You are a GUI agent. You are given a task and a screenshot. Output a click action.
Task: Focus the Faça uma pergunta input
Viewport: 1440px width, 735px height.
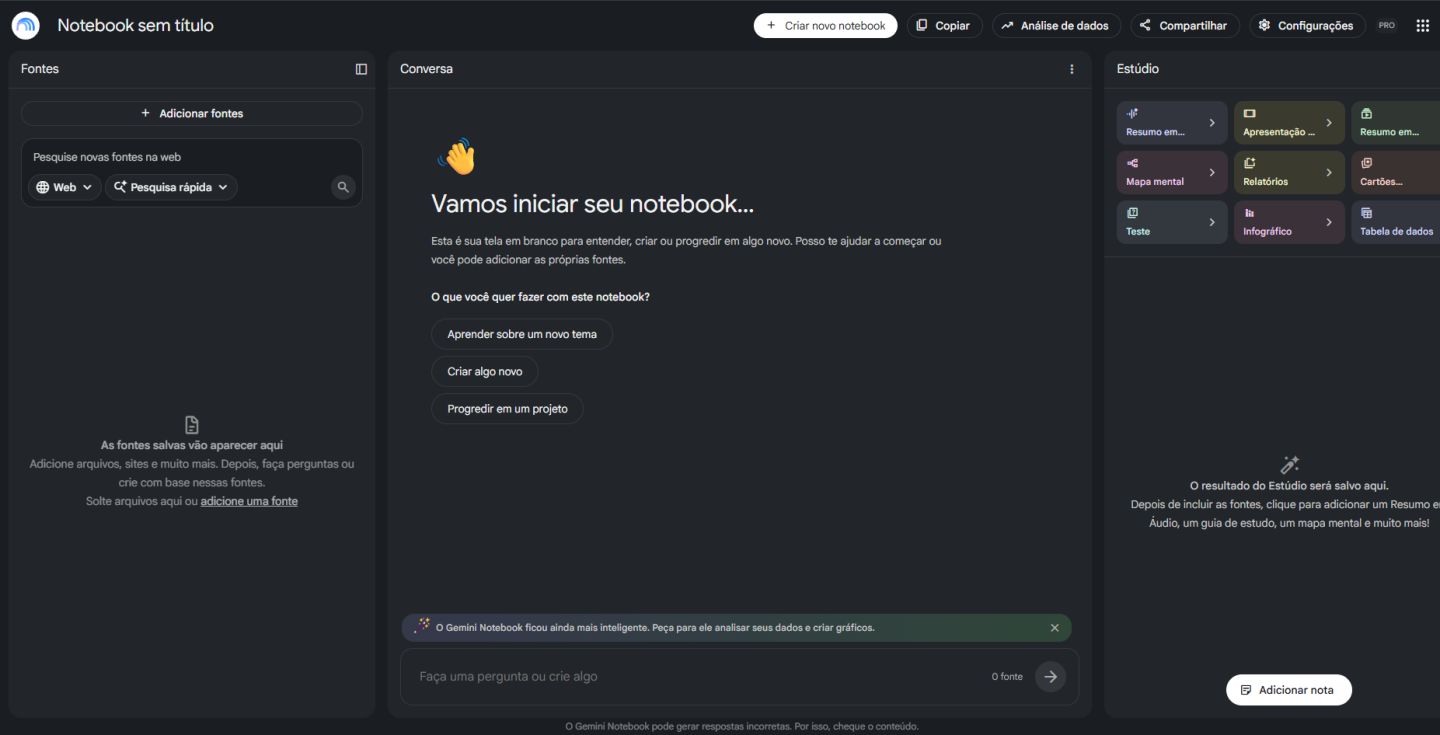coord(700,677)
